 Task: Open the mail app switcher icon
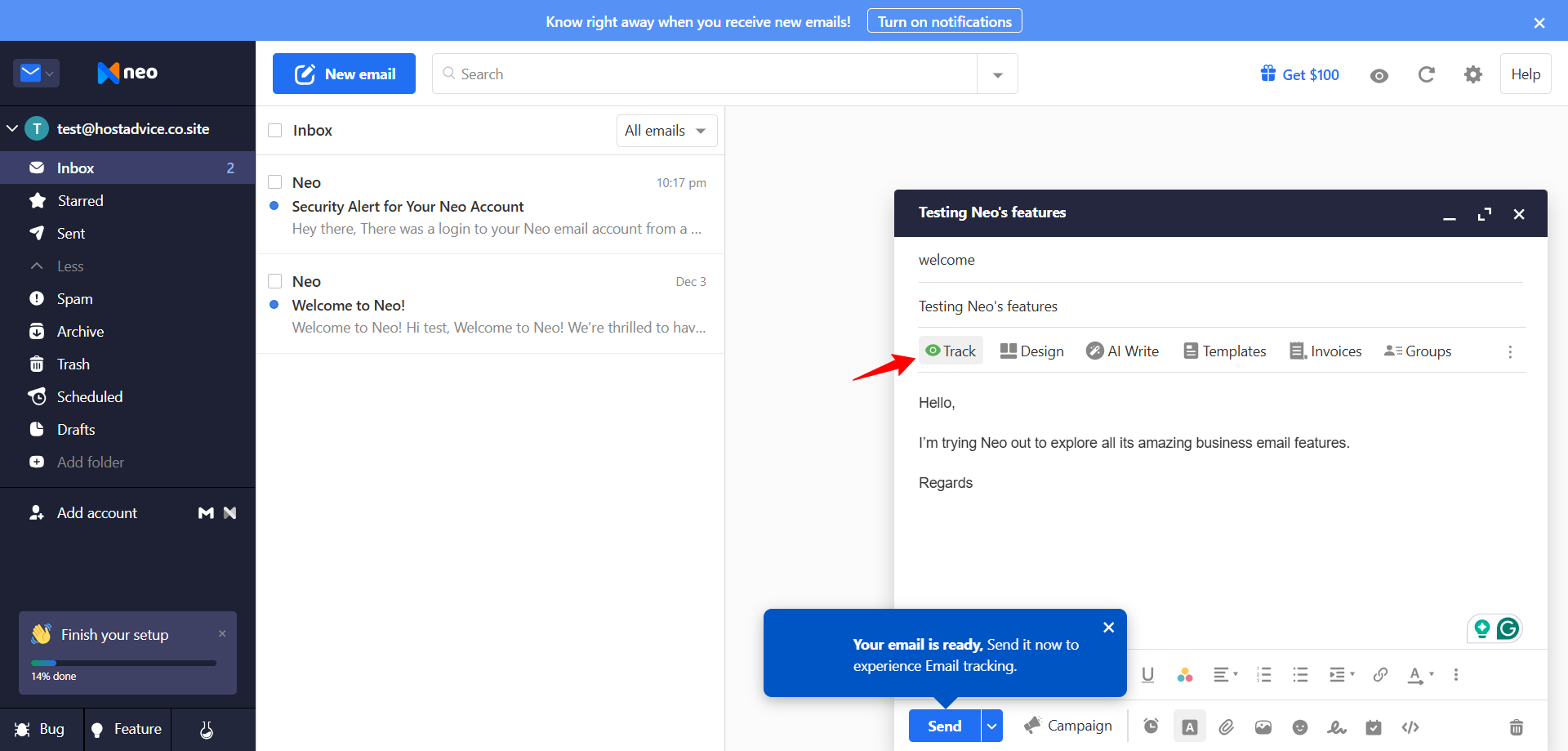pyautogui.click(x=36, y=73)
